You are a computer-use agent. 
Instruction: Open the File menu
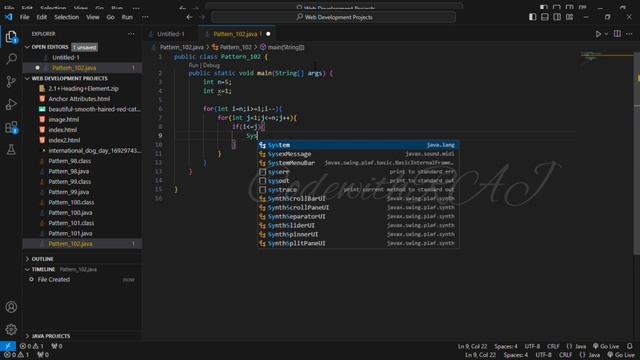pos(24,17)
